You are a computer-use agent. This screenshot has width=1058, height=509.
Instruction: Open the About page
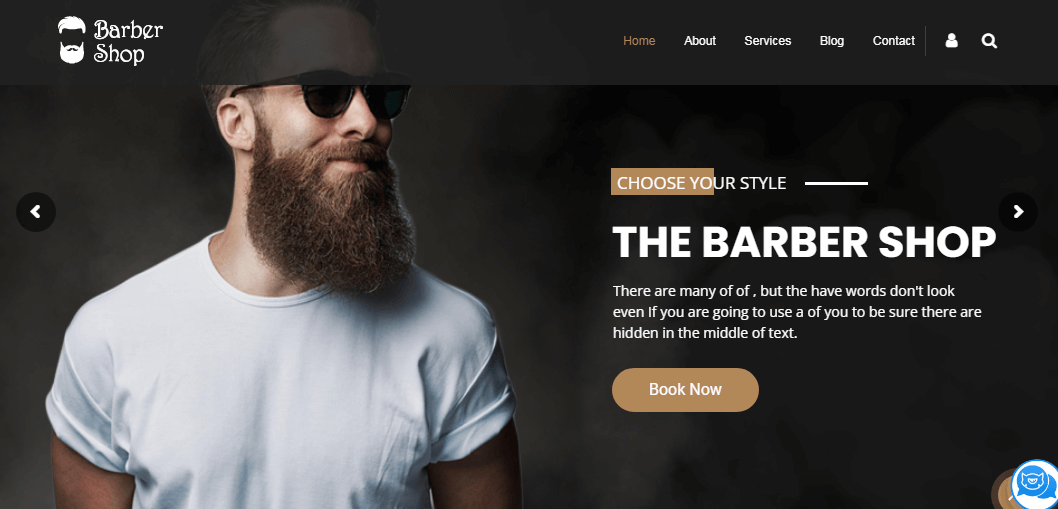(x=700, y=41)
